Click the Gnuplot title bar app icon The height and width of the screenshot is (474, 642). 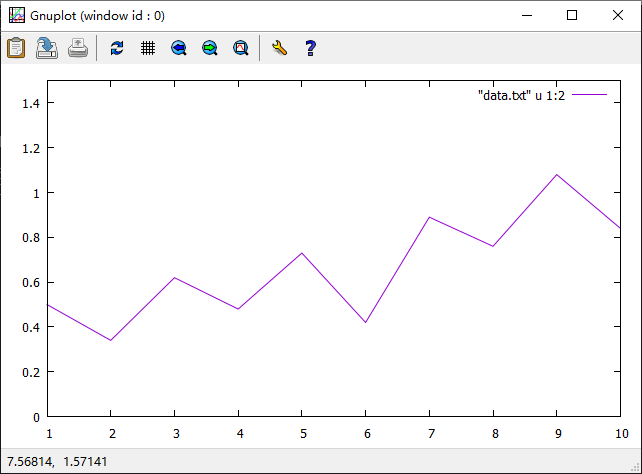click(x=17, y=16)
